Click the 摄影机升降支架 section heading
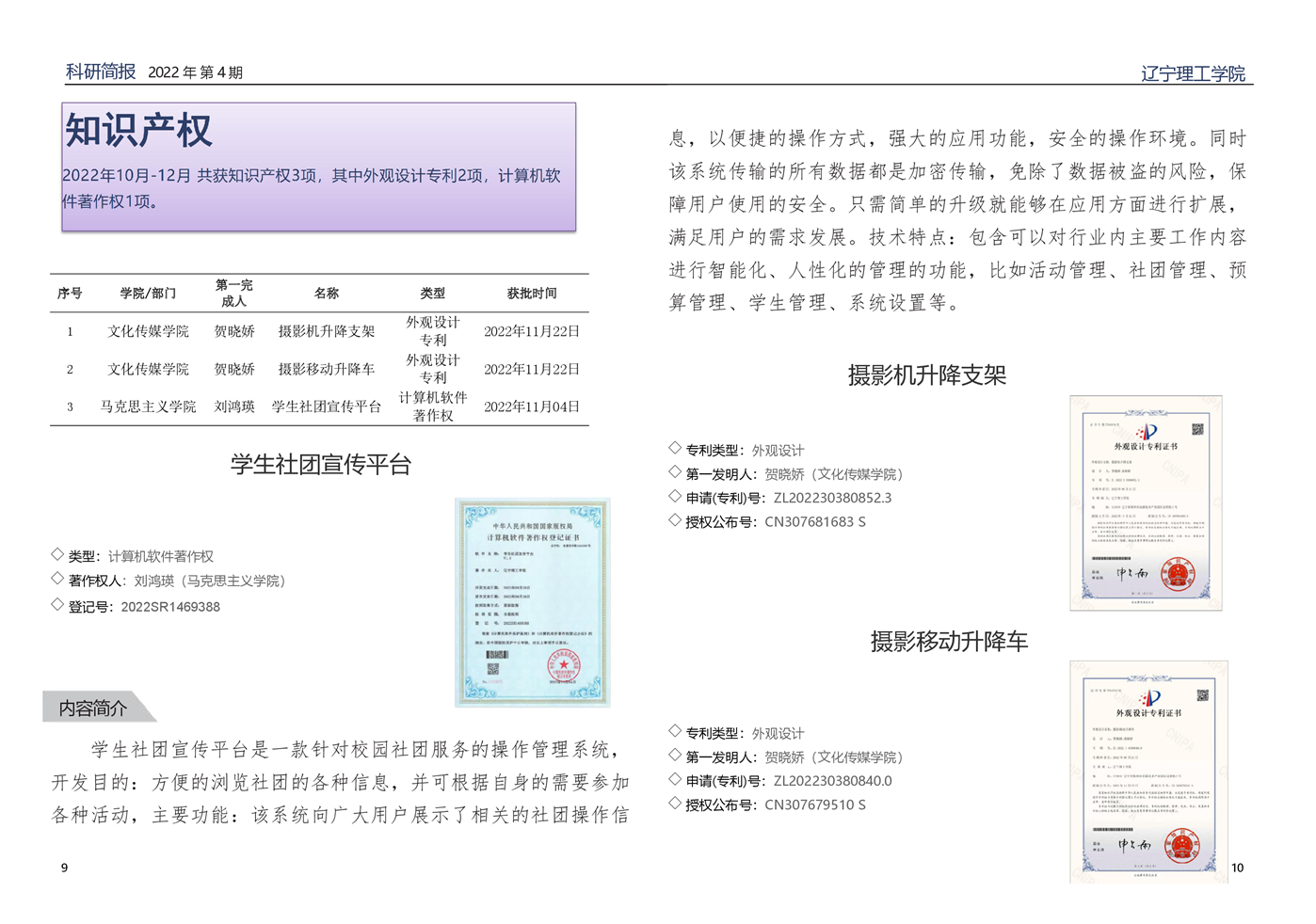This screenshot has width=1316, height=924. 927,375
